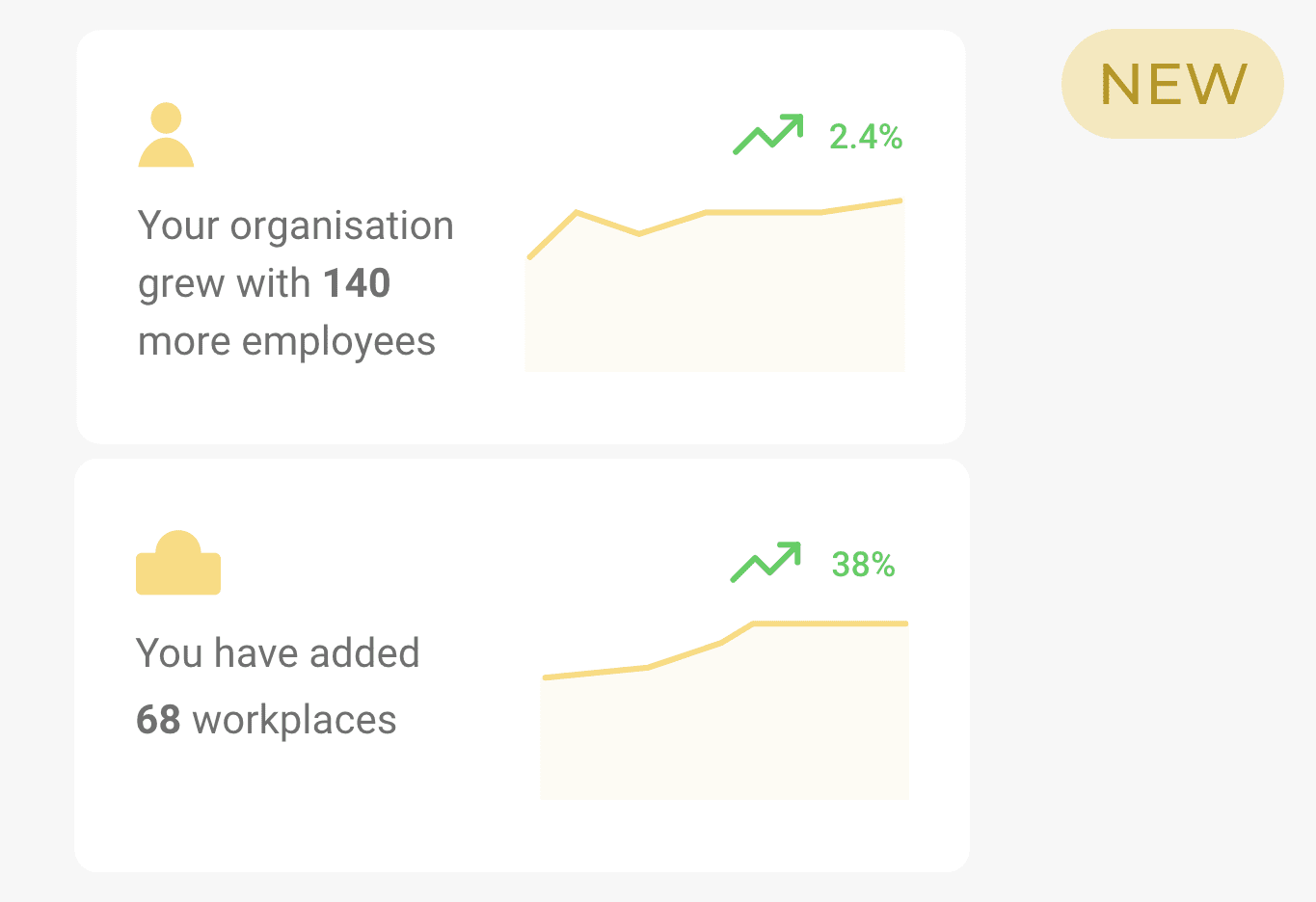This screenshot has height=902, width=1316.
Task: Click the words "more employees"
Action: [286, 341]
